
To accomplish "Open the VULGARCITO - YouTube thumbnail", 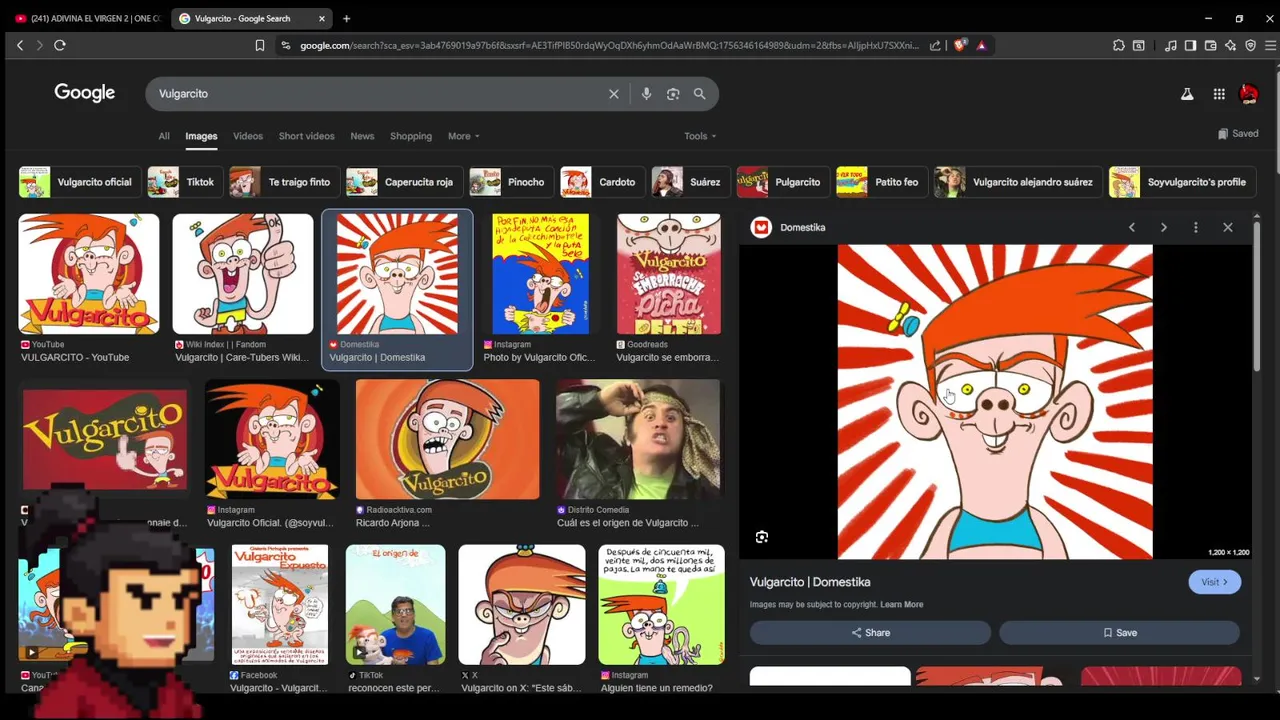I will coord(89,274).
